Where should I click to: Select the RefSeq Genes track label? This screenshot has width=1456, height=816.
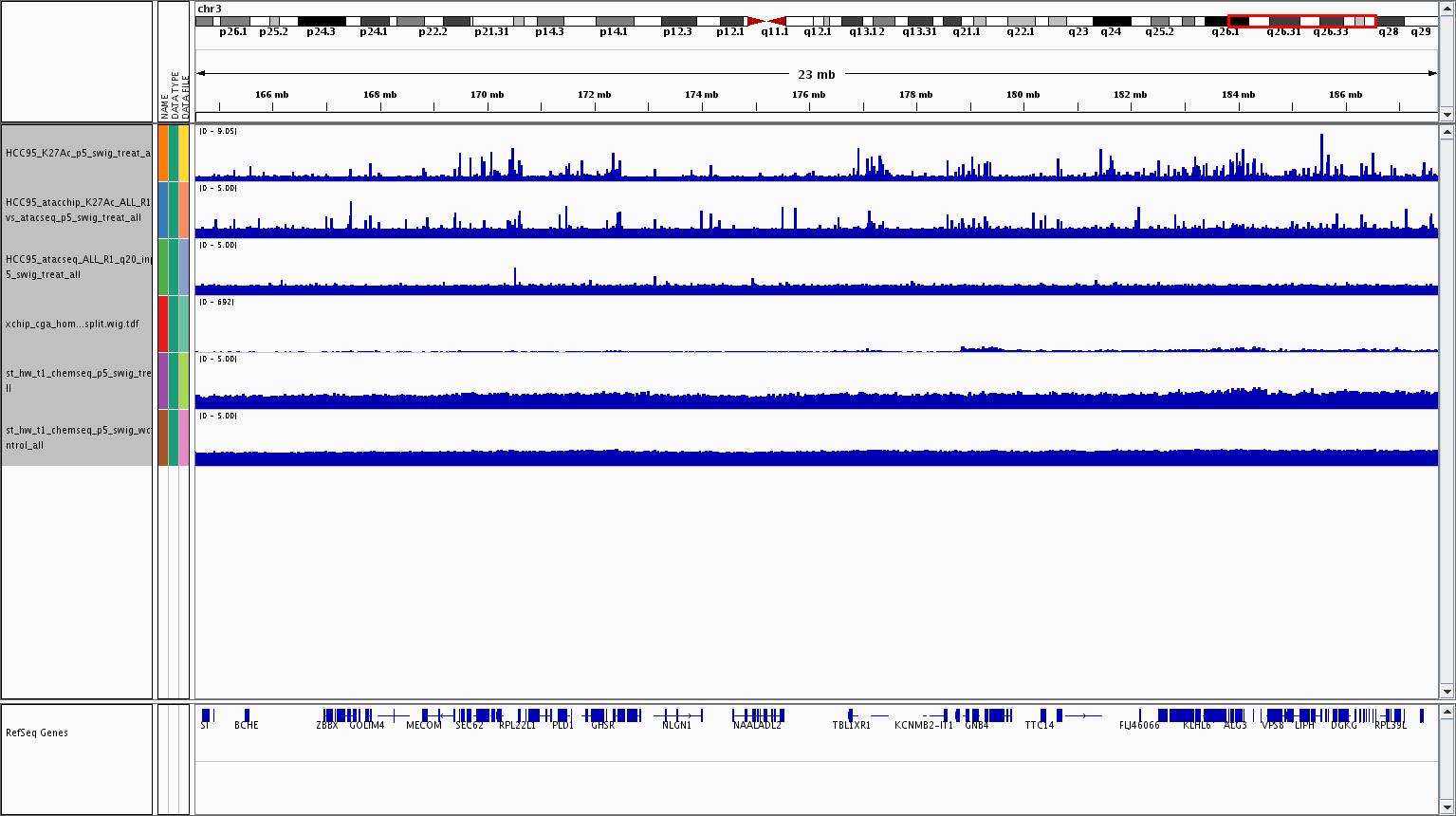(39, 733)
